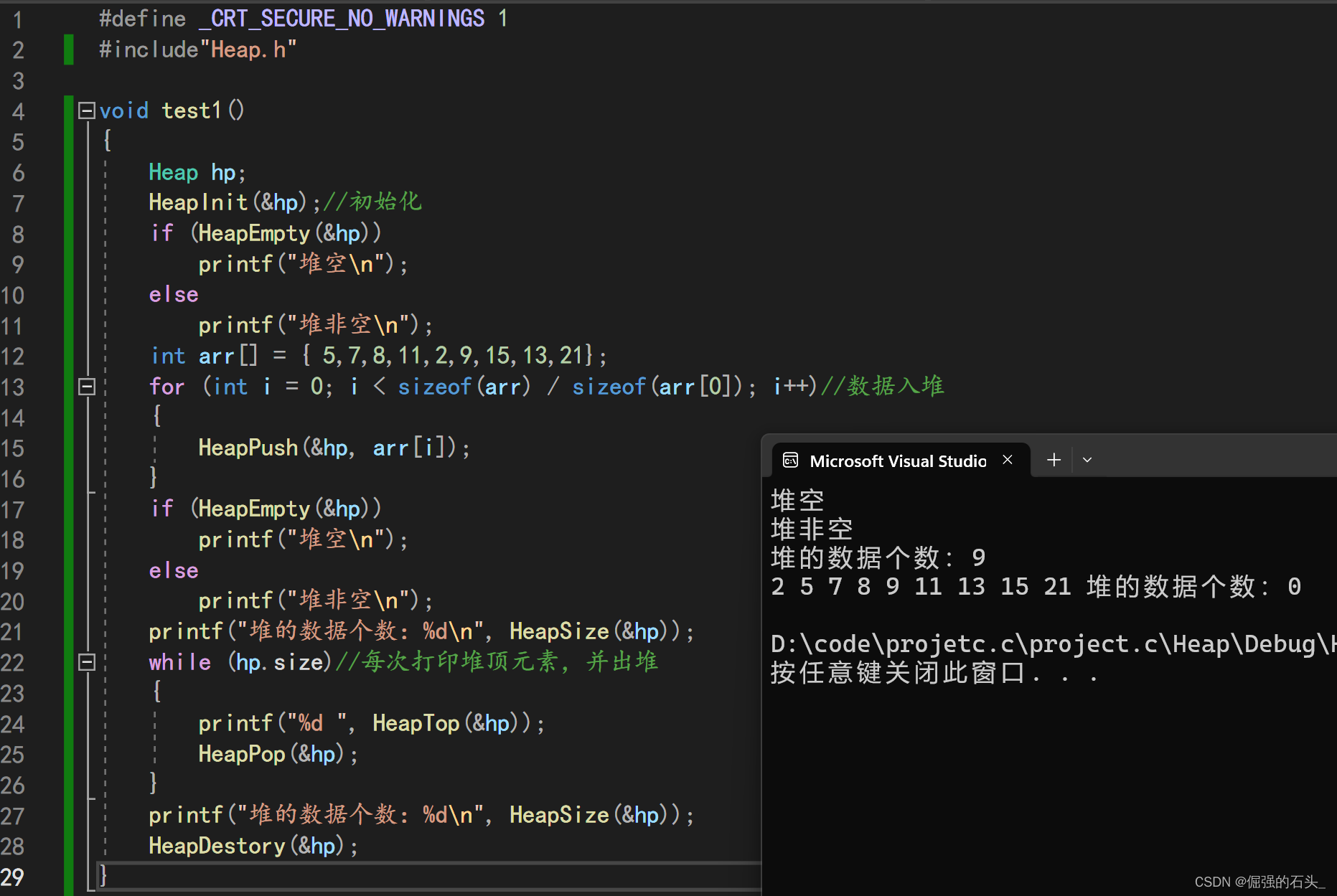Collapse the test1 function fold marker
The height and width of the screenshot is (896, 1337).
pos(86,110)
